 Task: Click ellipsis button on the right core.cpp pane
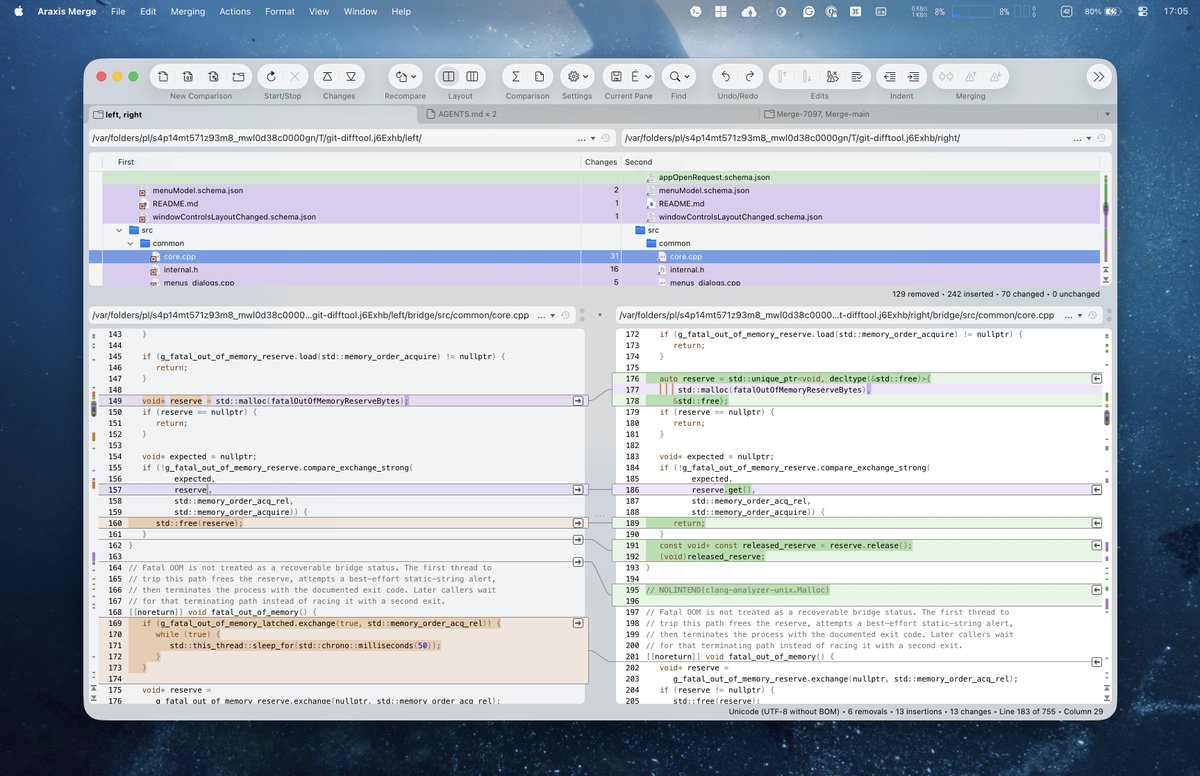tap(1070, 315)
